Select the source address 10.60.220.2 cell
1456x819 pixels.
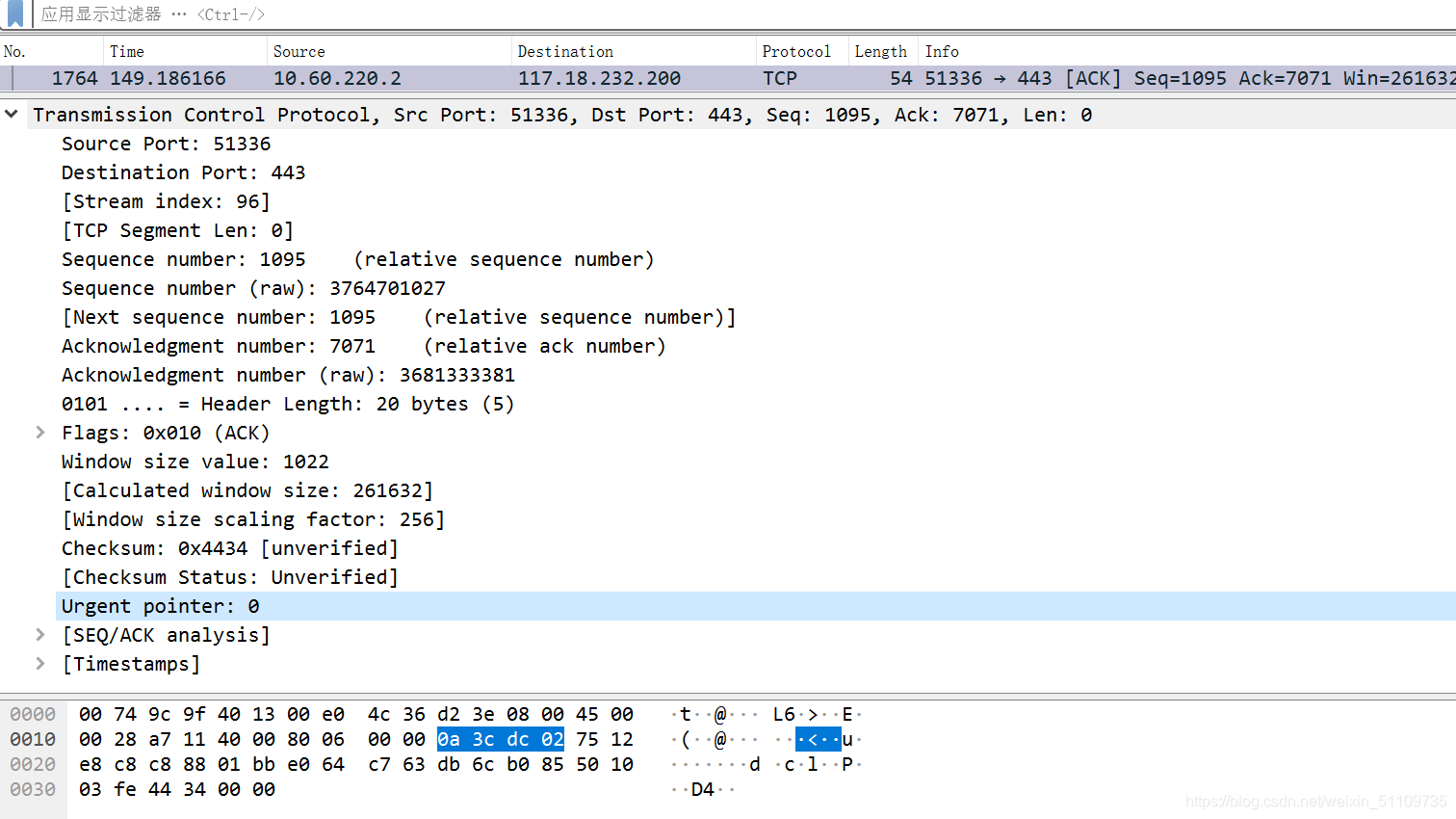pyautogui.click(x=337, y=78)
